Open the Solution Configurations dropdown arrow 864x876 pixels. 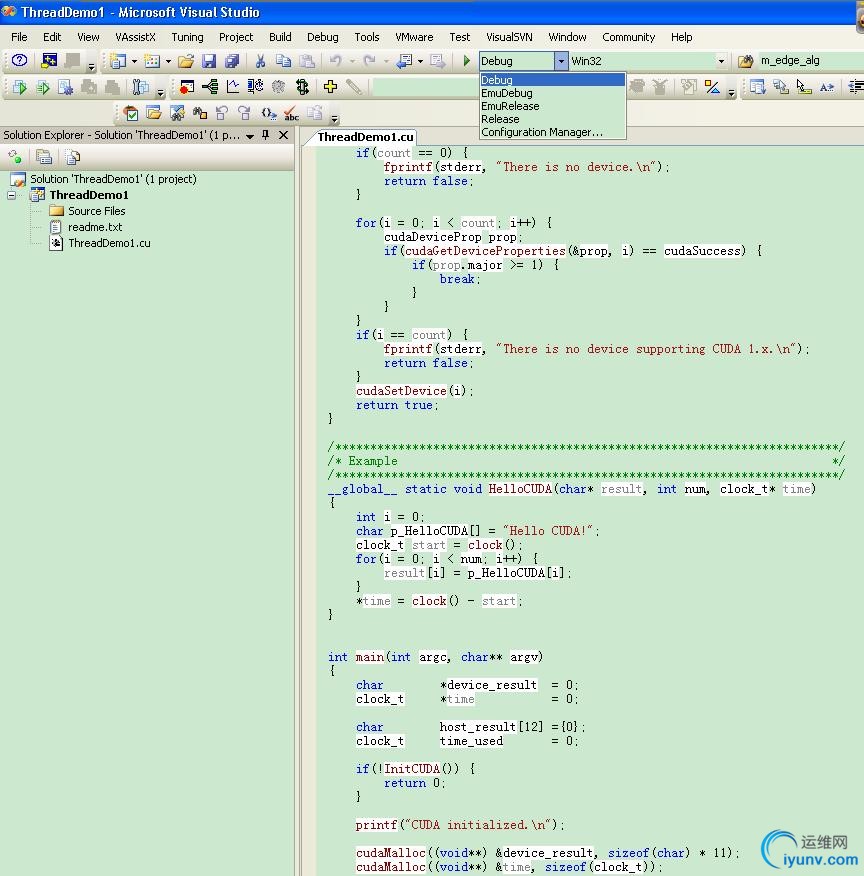pos(561,60)
